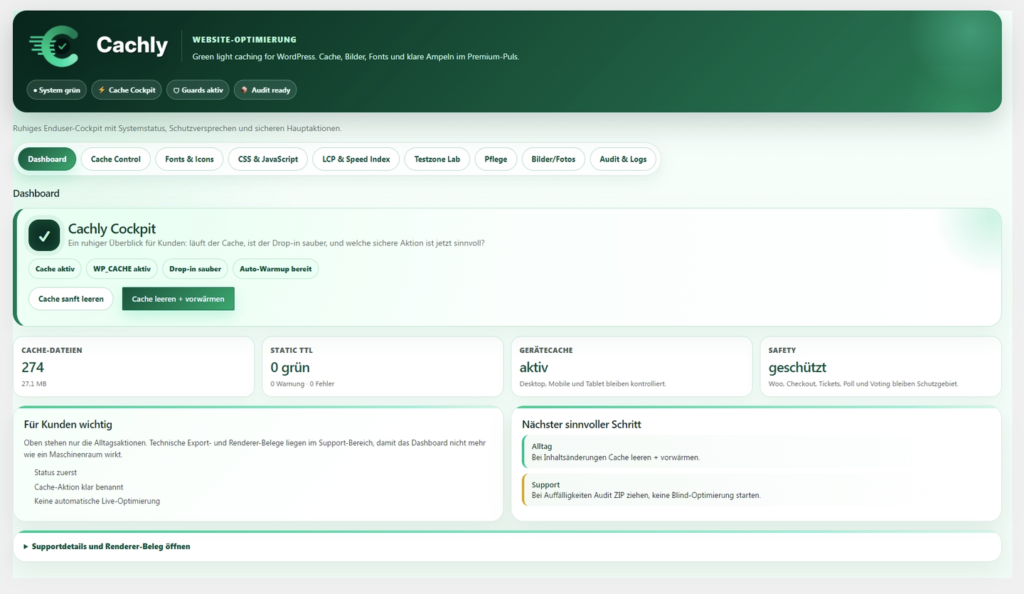The width and height of the screenshot is (1024, 594).
Task: Open the Testzone Lab tab
Action: pos(437,159)
